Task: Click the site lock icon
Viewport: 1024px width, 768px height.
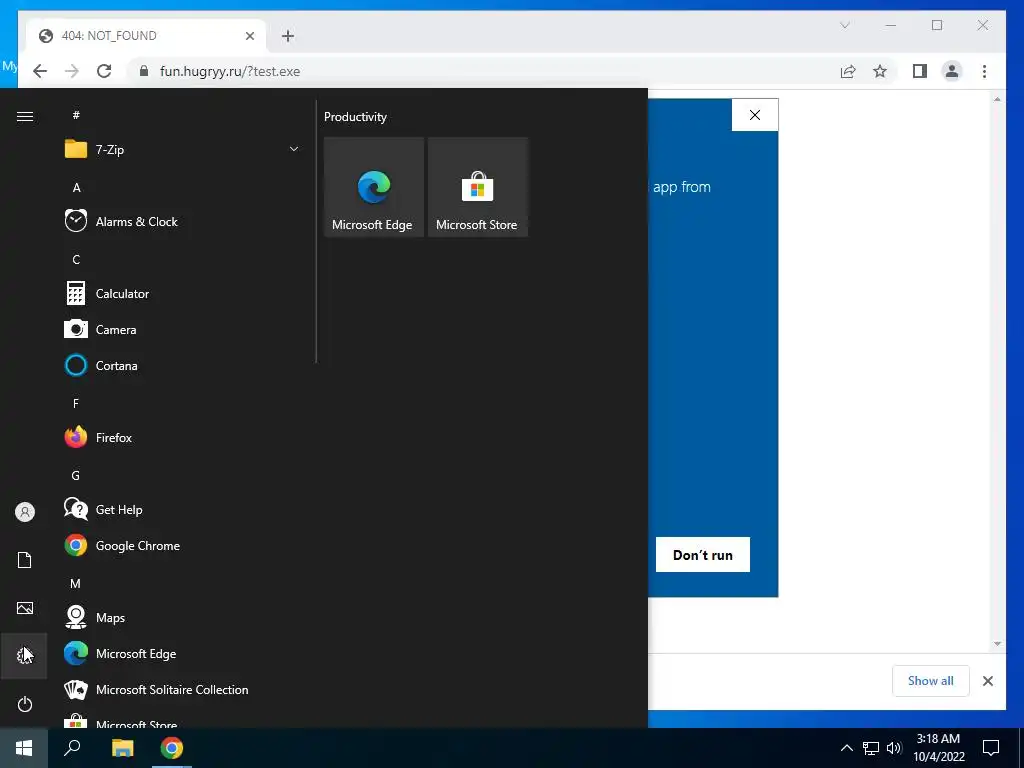Action: point(144,71)
